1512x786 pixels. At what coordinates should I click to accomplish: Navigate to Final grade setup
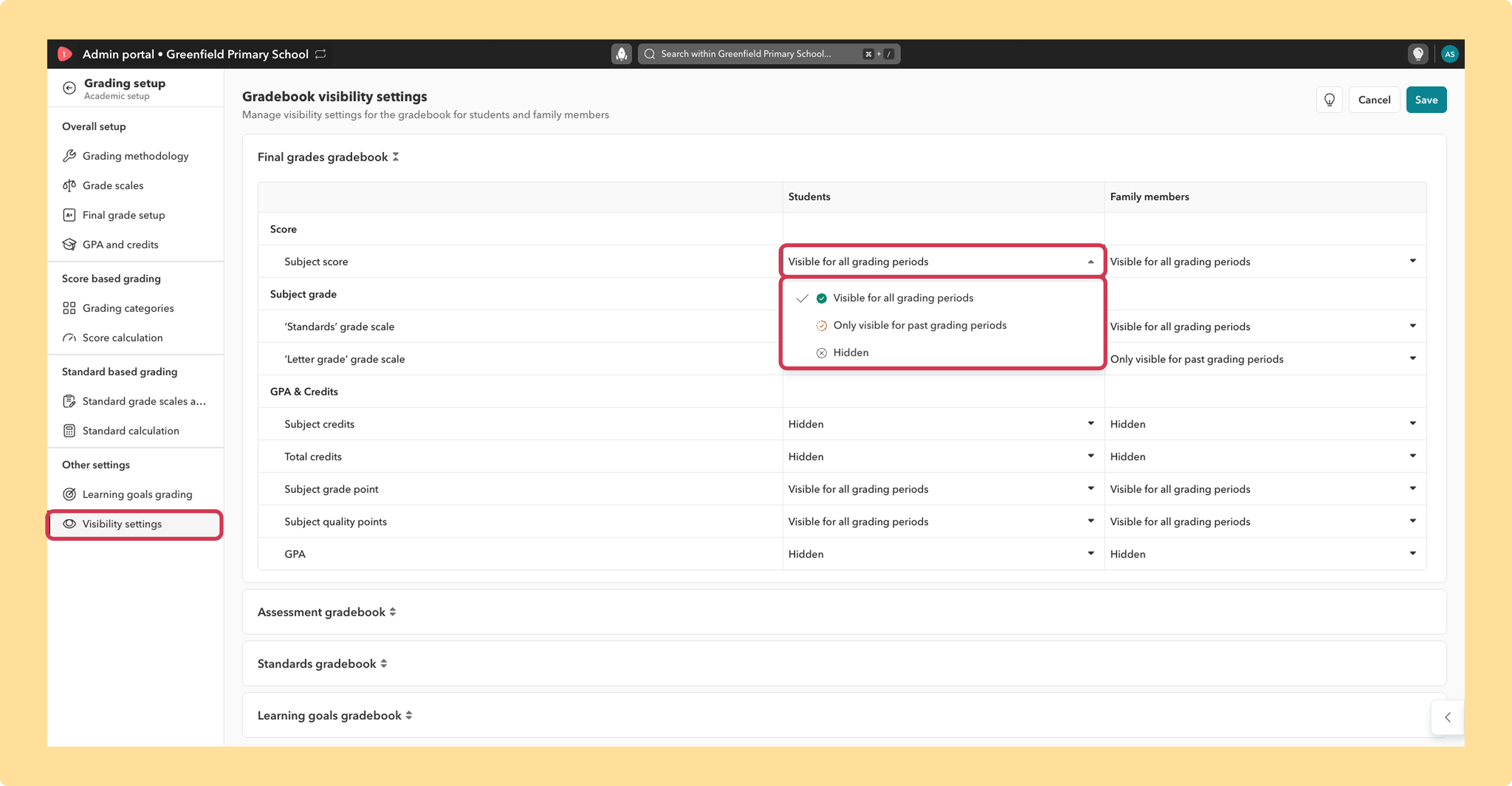(x=135, y=215)
